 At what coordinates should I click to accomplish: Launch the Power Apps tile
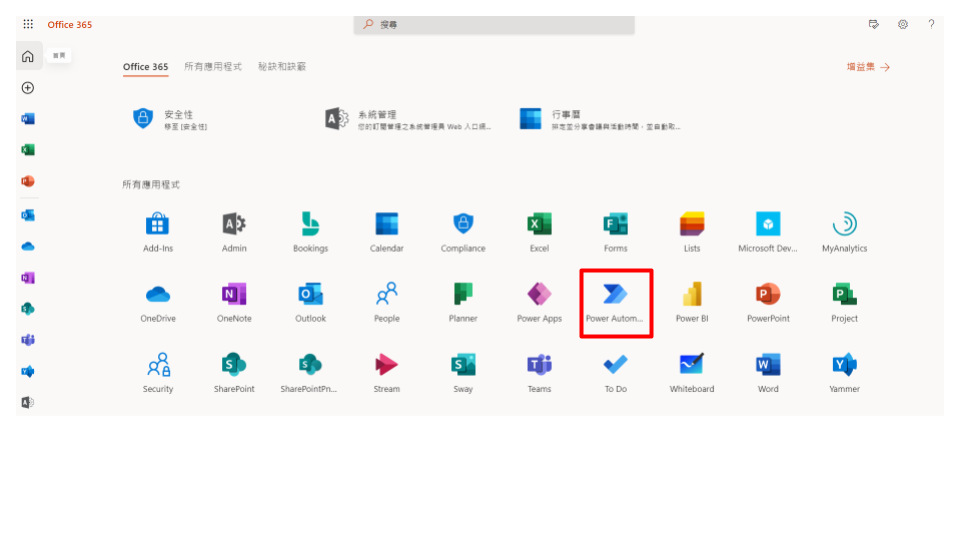pos(539,303)
